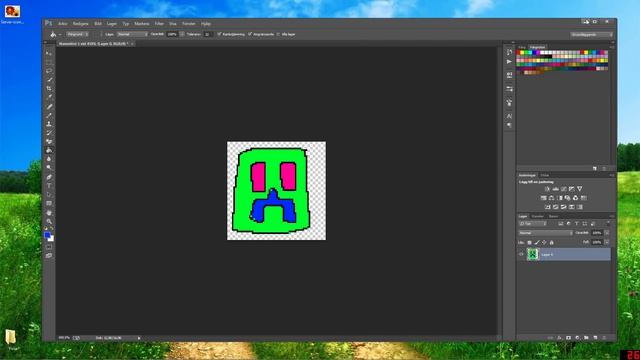Image resolution: width=640 pixels, height=360 pixels.
Task: Select the Paint Bucket tool in the toolbox
Action: click(x=49, y=150)
